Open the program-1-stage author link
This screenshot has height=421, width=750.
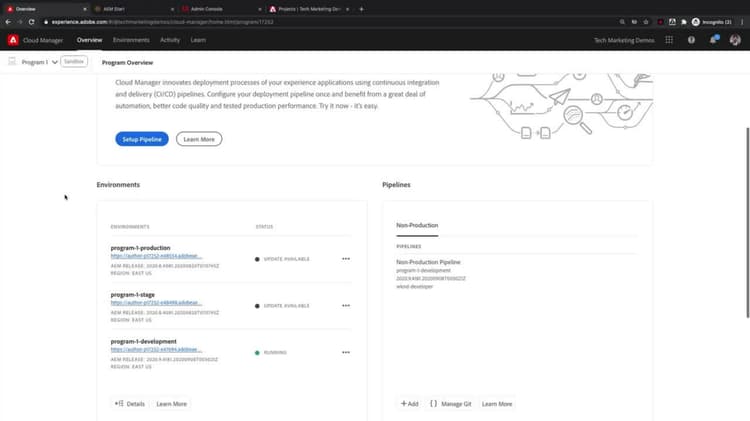(x=156, y=303)
